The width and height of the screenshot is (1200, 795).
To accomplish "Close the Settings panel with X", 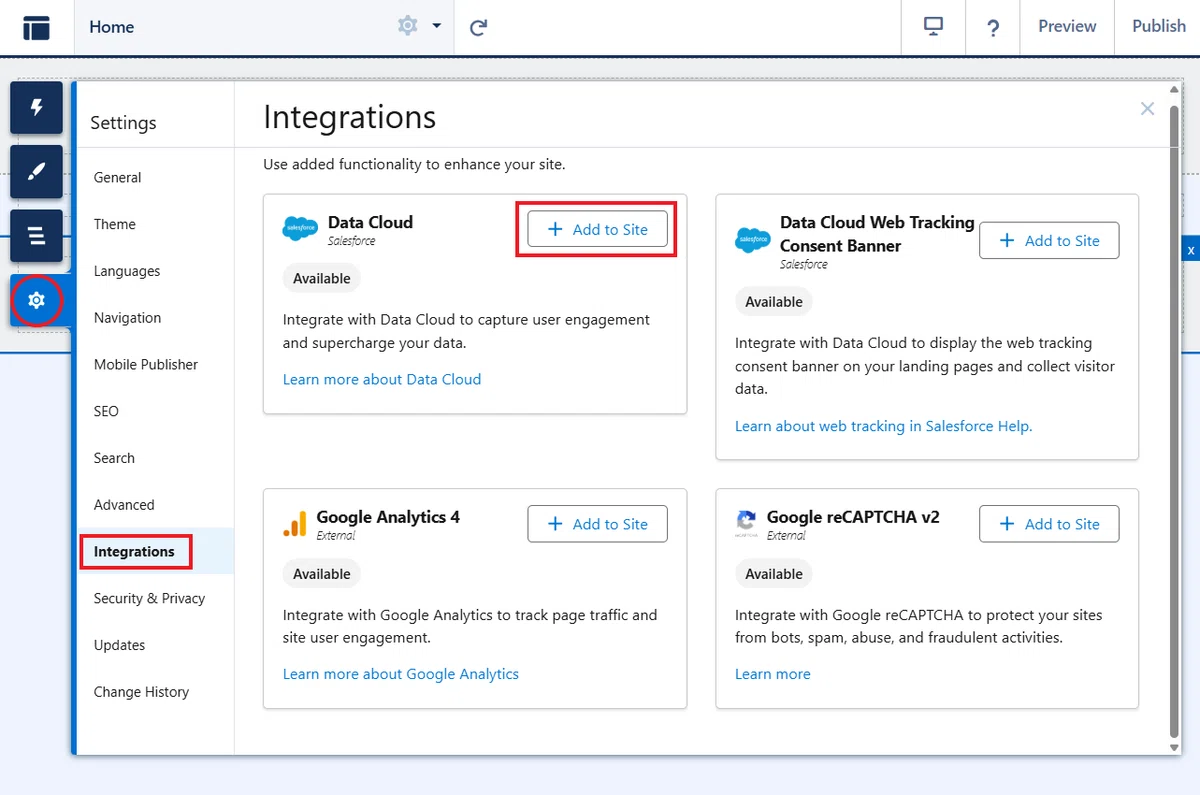I will 1147,109.
